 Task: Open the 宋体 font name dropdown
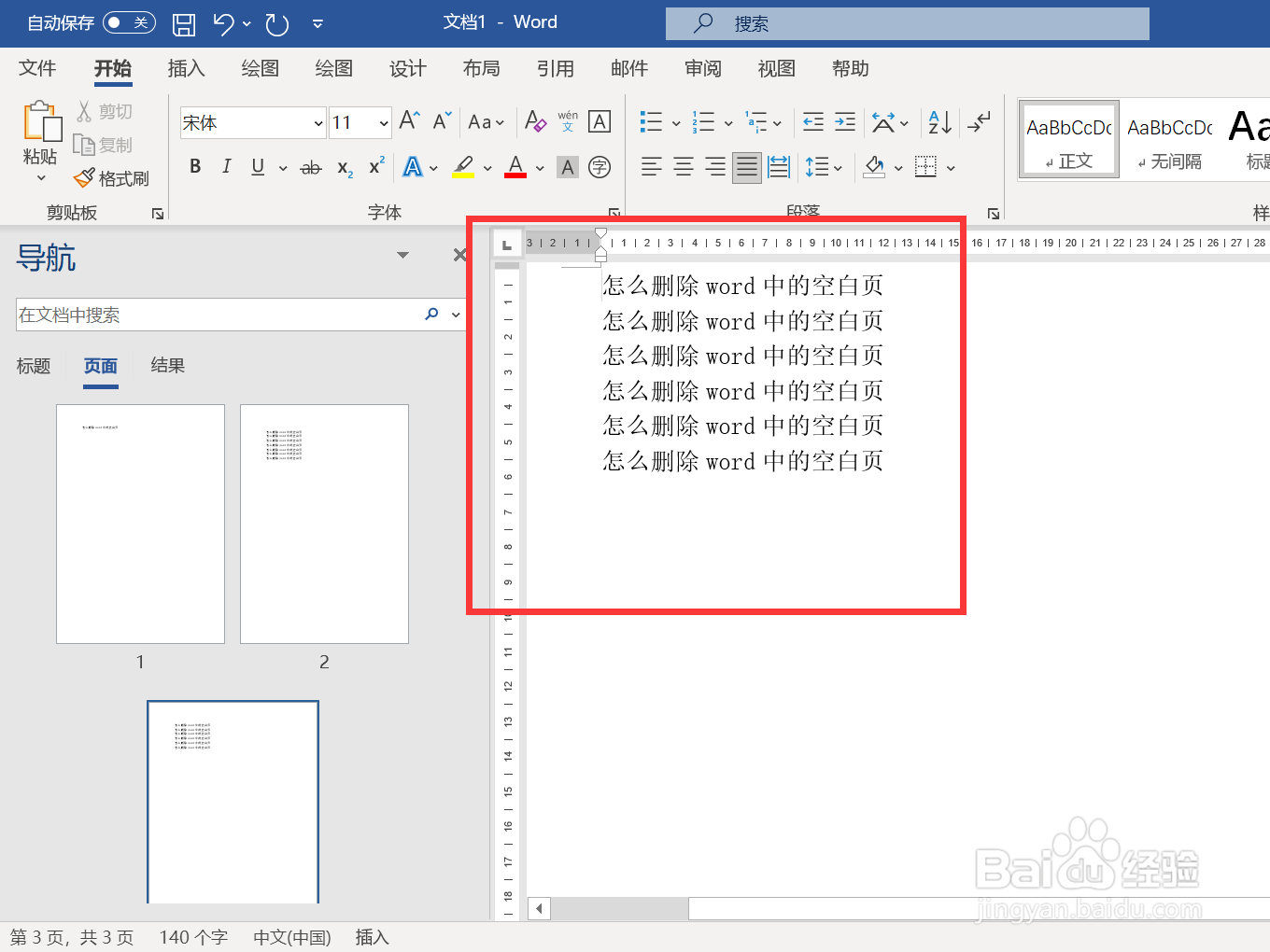tap(317, 122)
